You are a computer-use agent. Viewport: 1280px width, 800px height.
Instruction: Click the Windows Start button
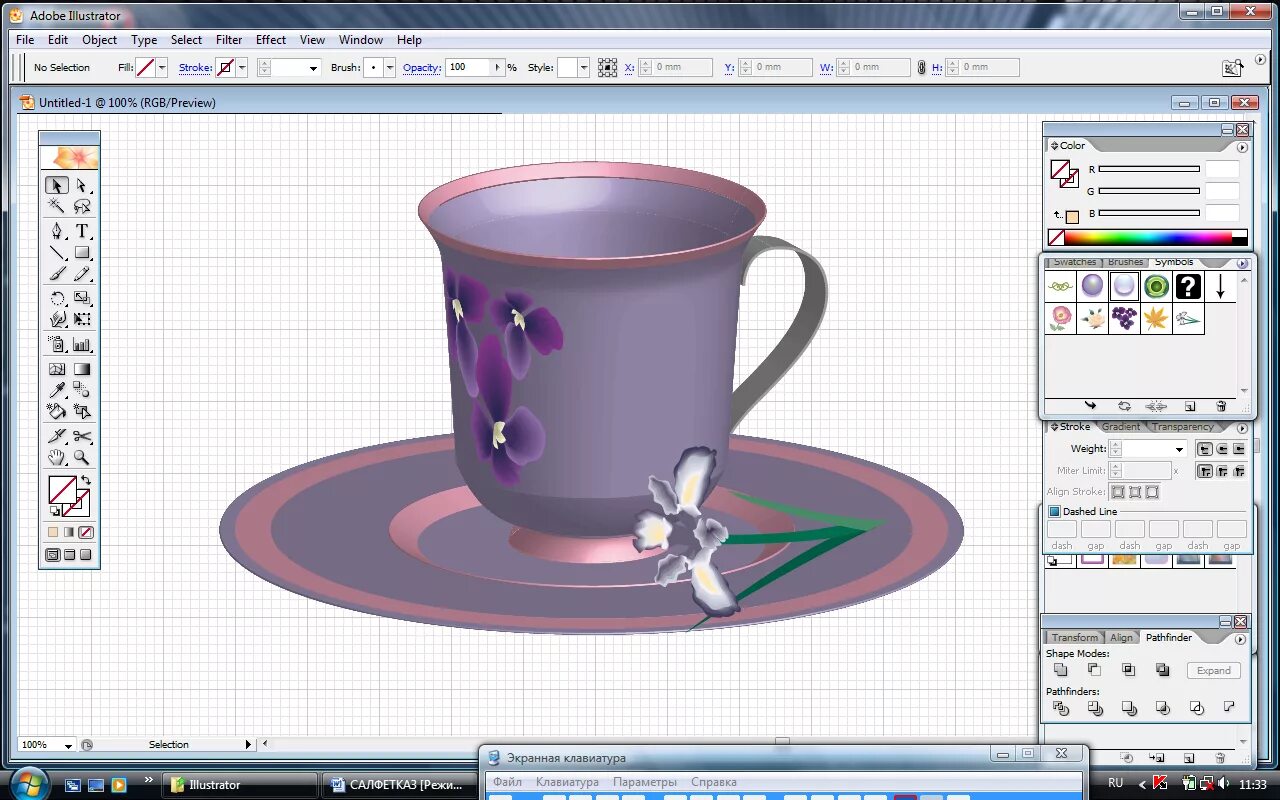pyautogui.click(x=27, y=783)
